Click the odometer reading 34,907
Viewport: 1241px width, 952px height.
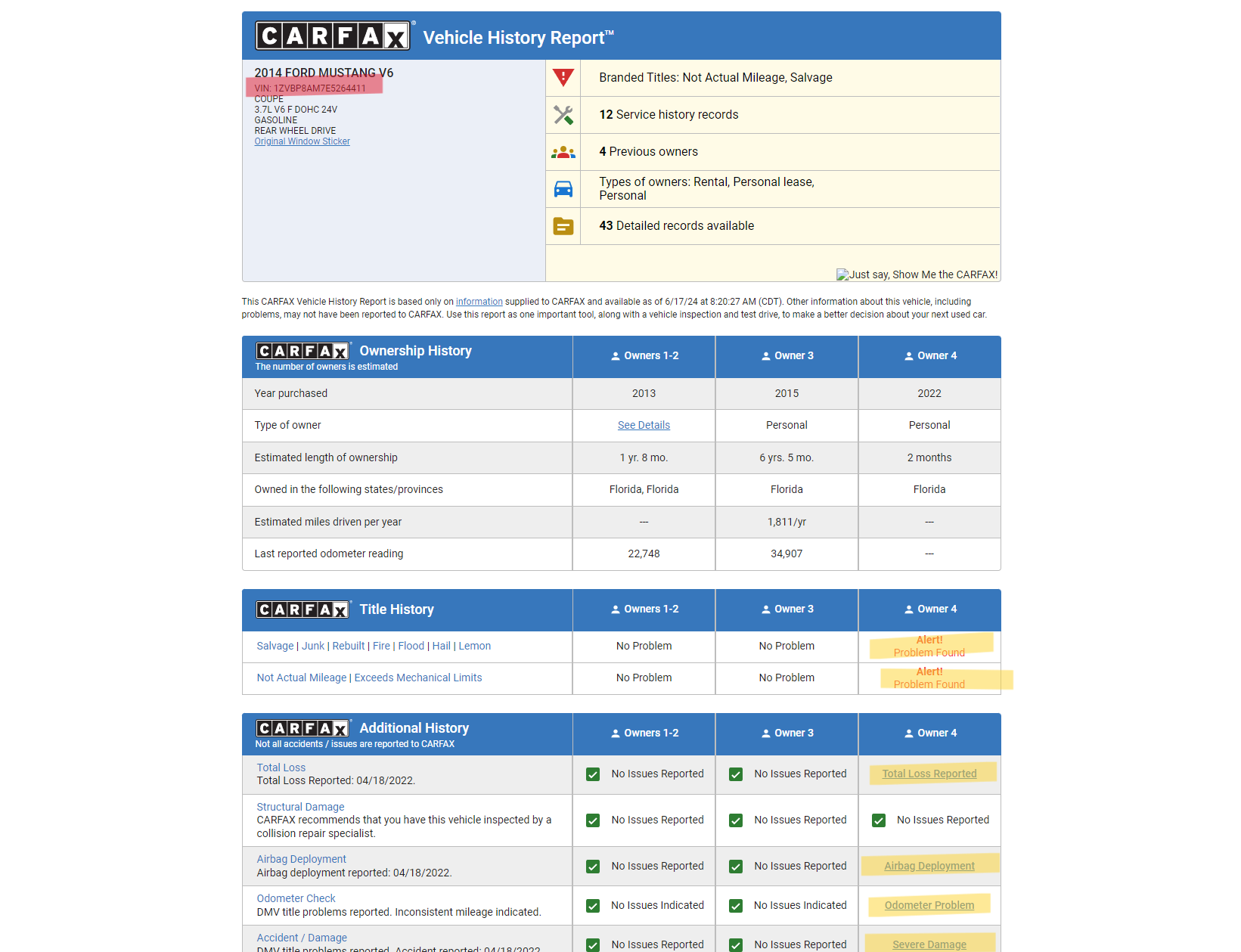coord(786,554)
